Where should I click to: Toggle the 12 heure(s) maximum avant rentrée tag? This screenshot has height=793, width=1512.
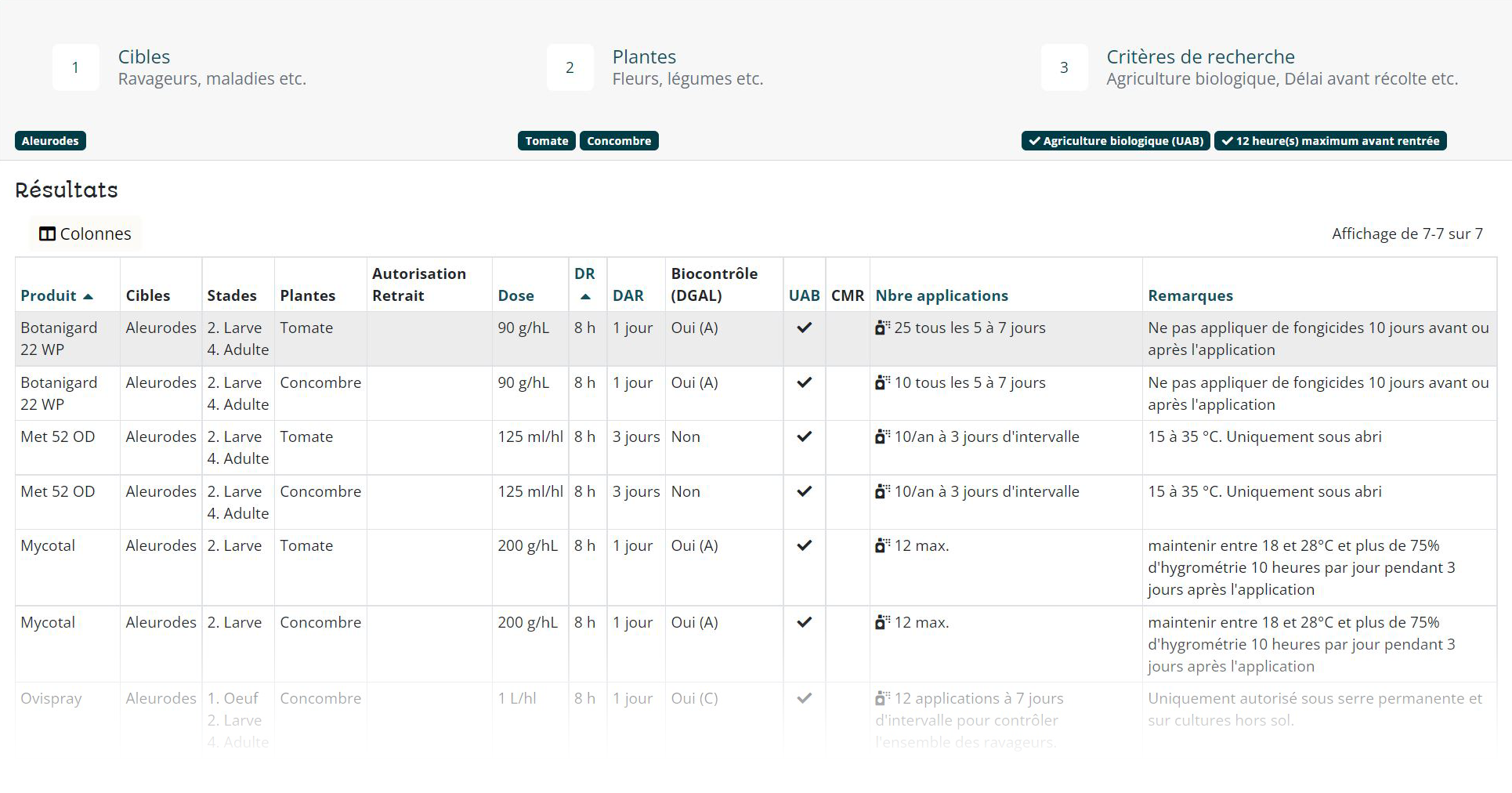point(1329,141)
